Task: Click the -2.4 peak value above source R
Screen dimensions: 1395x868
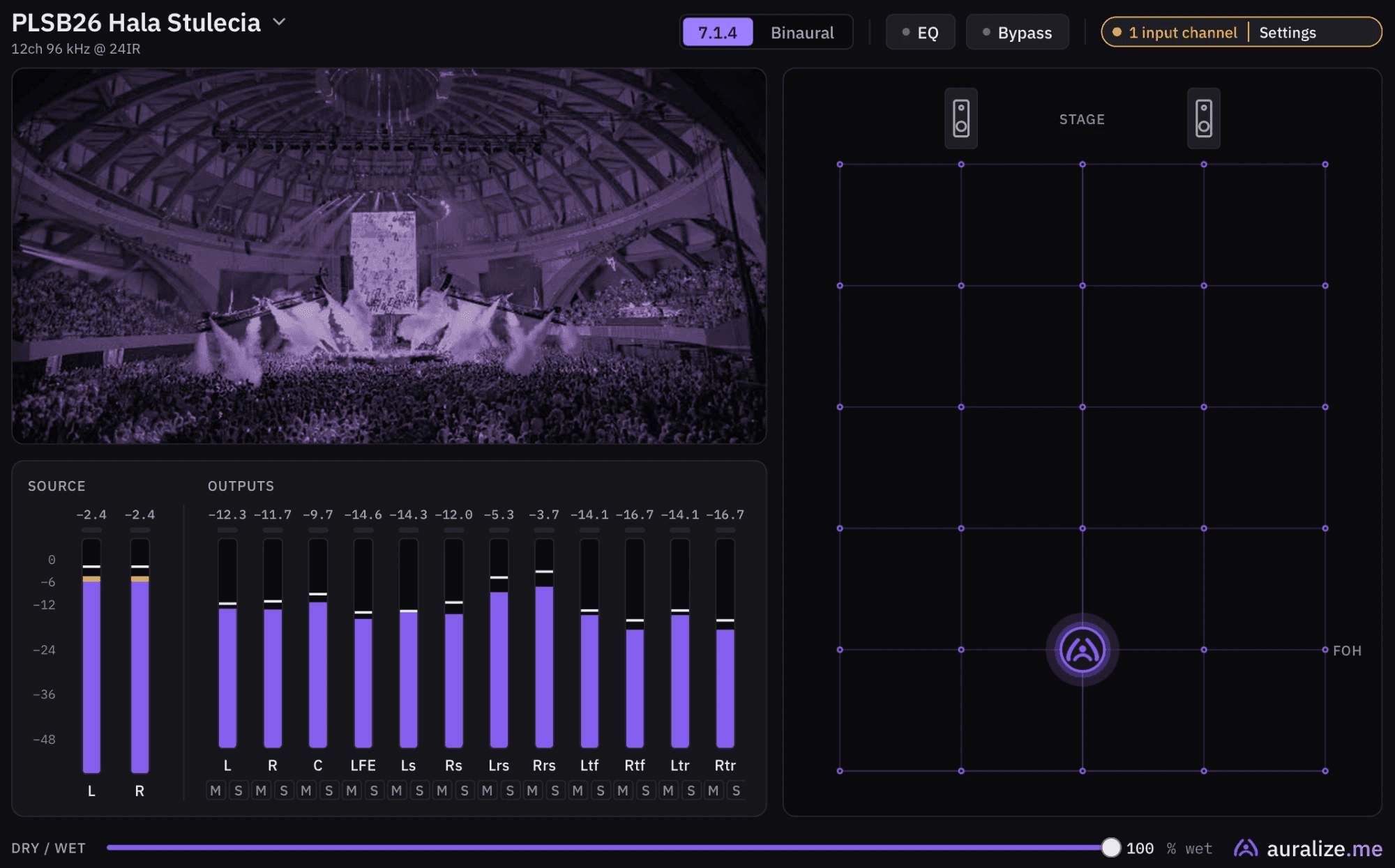Action: coord(139,515)
